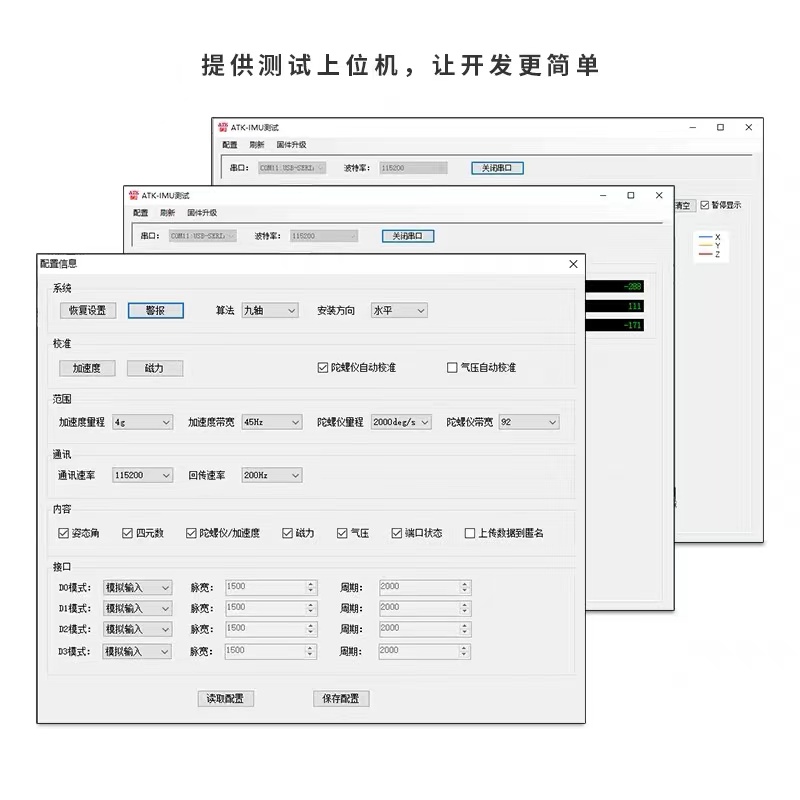The image size is (800, 800).
Task: Enable the 气压自动校准 checkbox
Action: pyautogui.click(x=452, y=368)
